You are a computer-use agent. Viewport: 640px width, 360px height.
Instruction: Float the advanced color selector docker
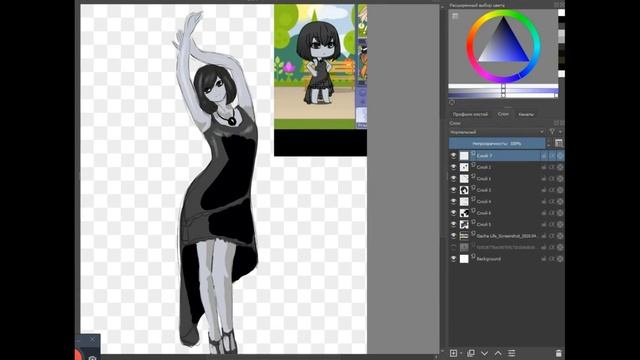[556, 5]
